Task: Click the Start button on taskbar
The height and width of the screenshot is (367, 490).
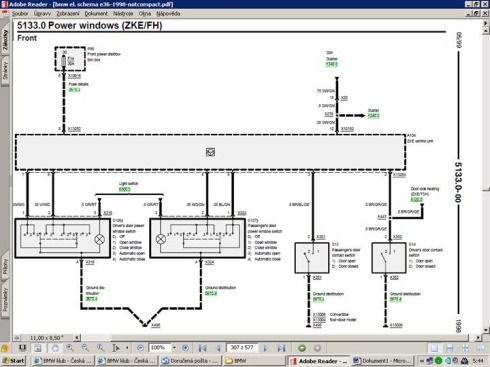Action: coord(13,361)
